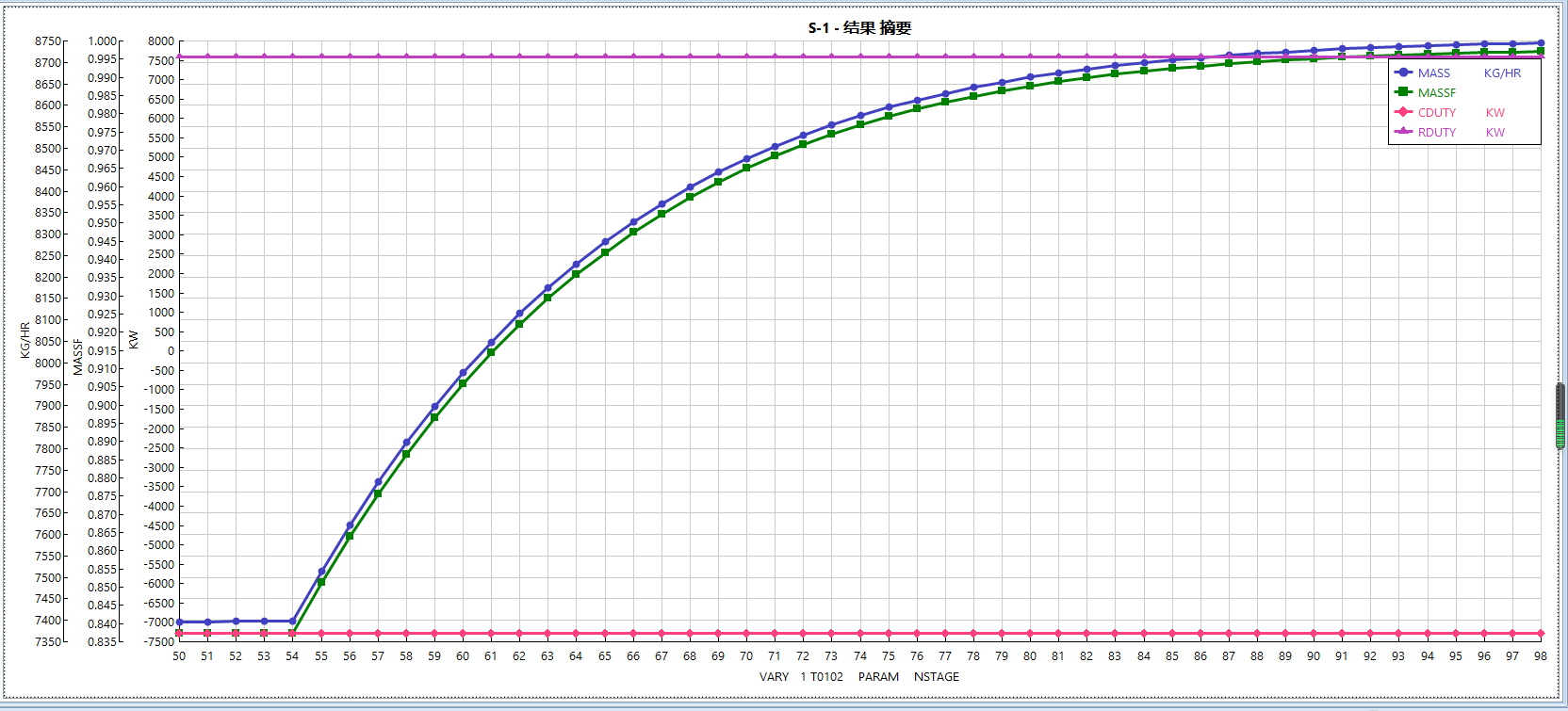Image resolution: width=1568 pixels, height=711 pixels.
Task: Click the 8750 tick on the KG/HR axis
Action: pos(48,41)
